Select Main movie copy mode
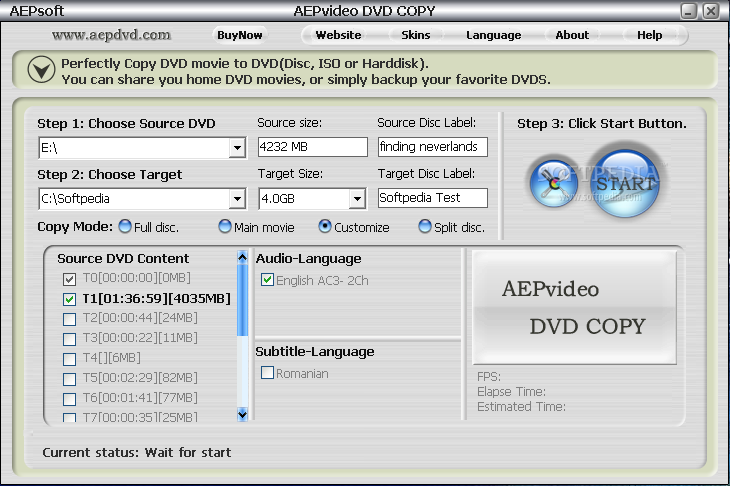 (x=225, y=226)
